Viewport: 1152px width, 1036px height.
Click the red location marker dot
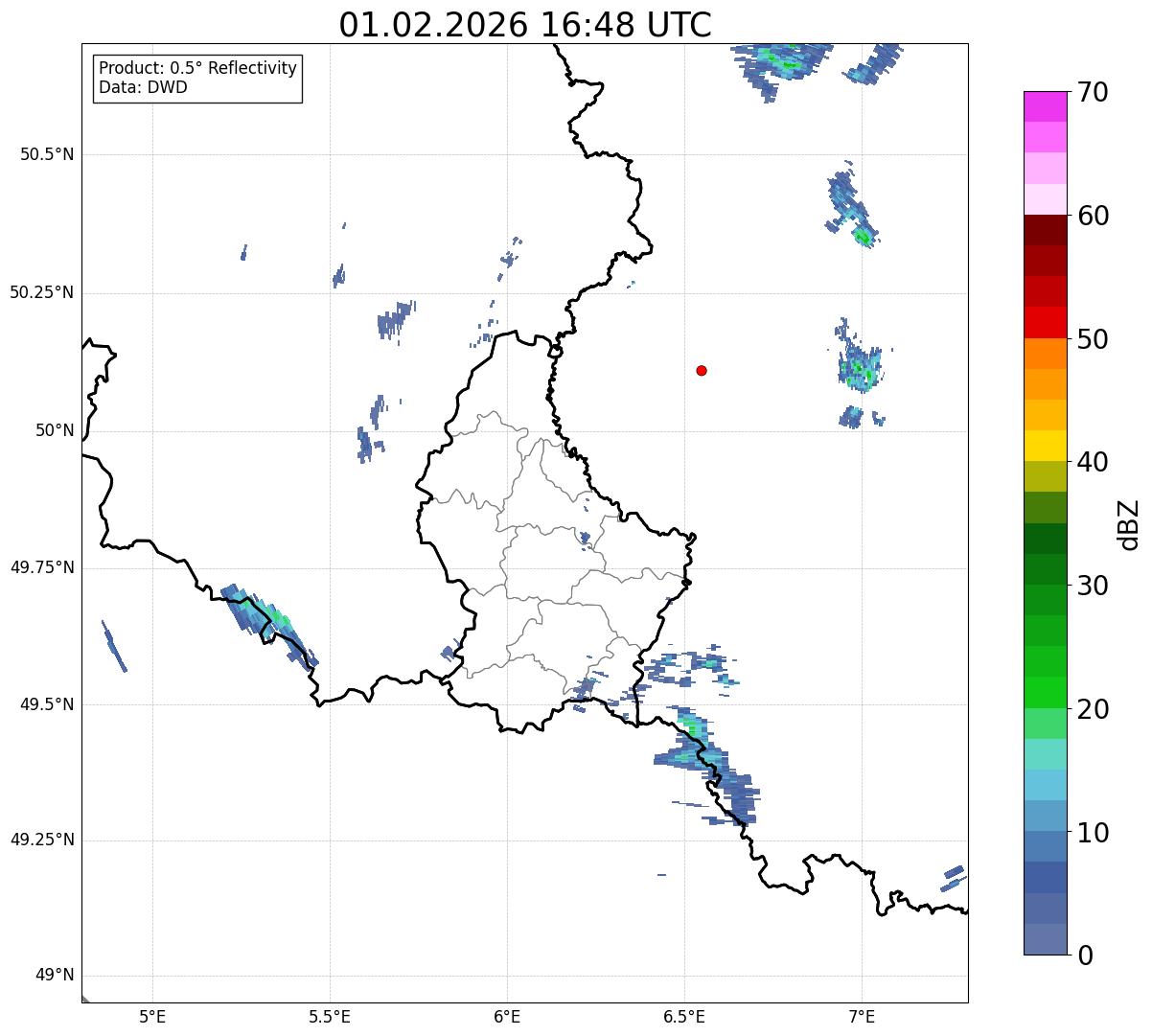[x=702, y=370]
